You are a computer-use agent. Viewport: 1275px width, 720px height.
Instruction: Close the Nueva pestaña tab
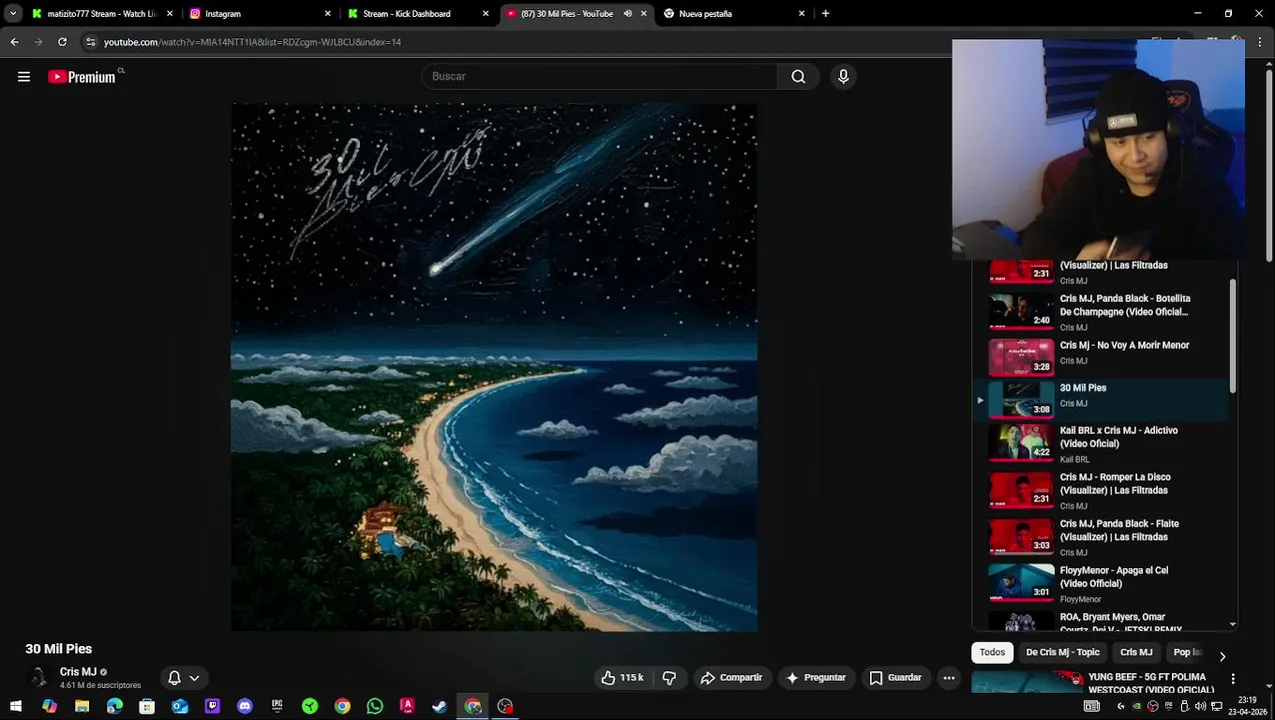tap(801, 13)
